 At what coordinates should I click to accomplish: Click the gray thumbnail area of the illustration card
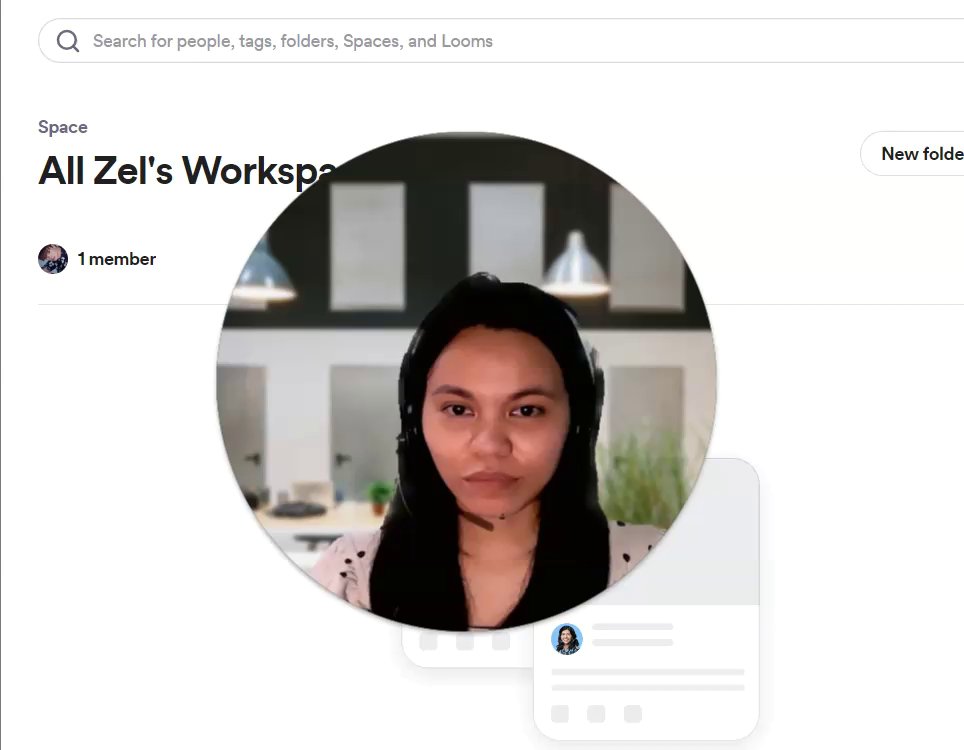tap(725, 541)
